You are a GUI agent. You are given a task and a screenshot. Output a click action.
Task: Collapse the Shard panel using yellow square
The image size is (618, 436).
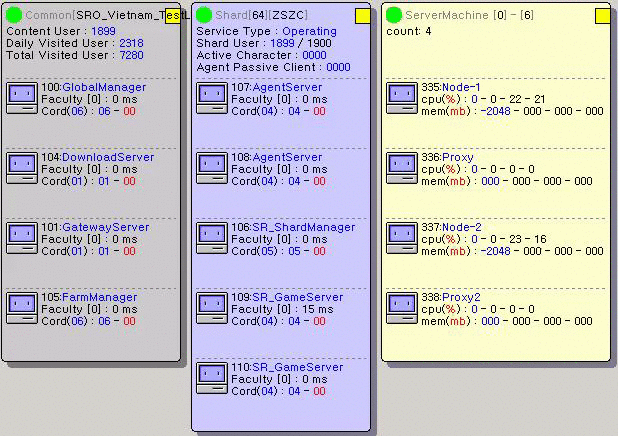tap(362, 16)
